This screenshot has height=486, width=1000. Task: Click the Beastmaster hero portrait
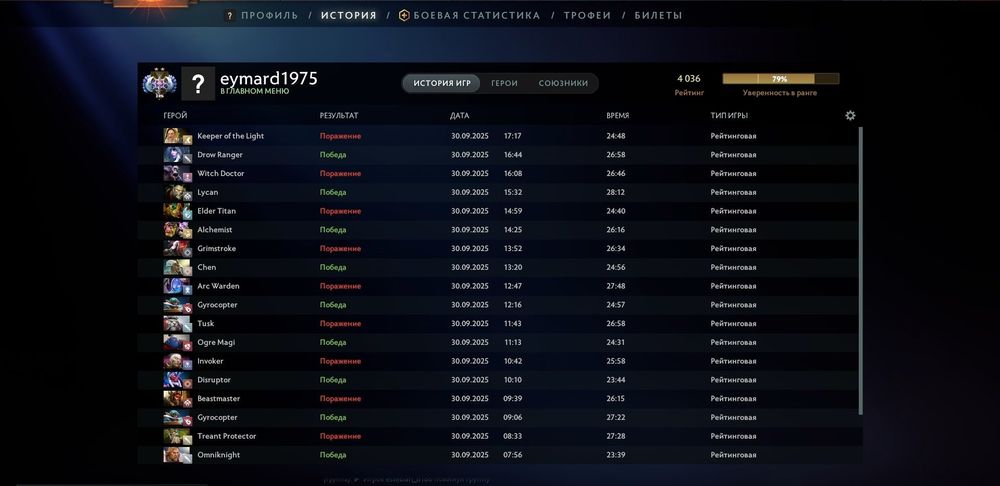[x=177, y=399]
